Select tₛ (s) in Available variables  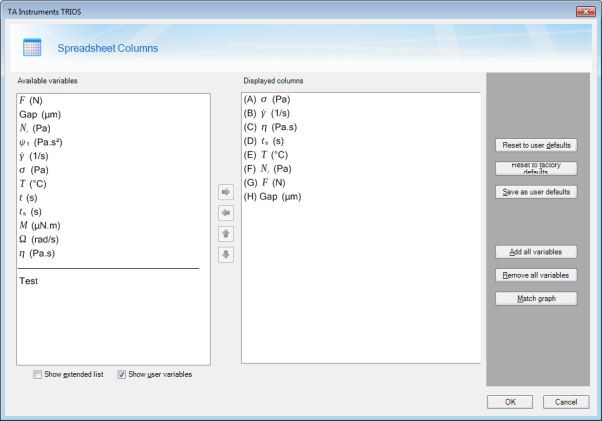30,211
